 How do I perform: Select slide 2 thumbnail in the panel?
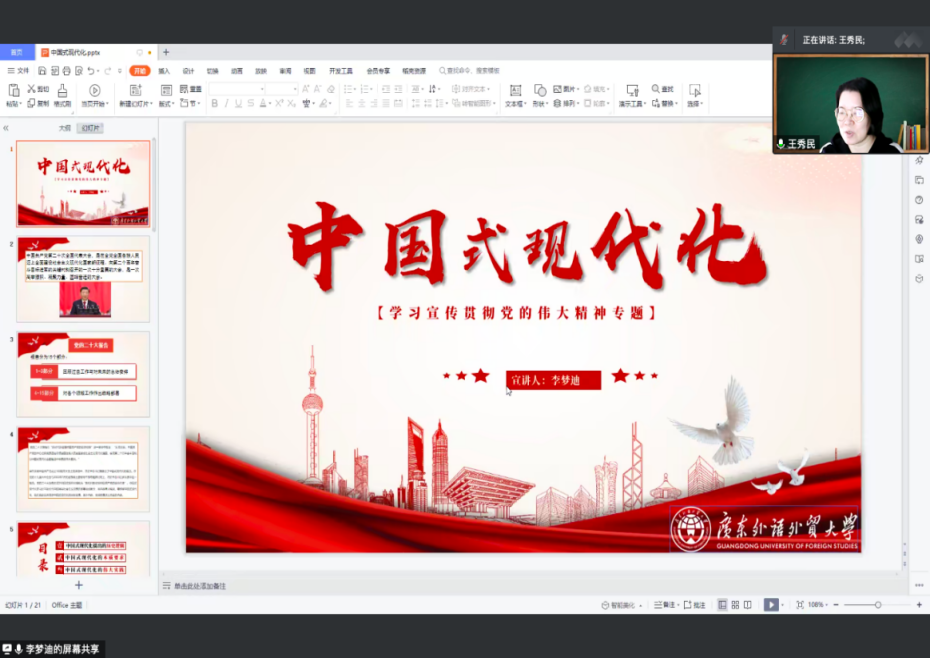click(x=83, y=279)
